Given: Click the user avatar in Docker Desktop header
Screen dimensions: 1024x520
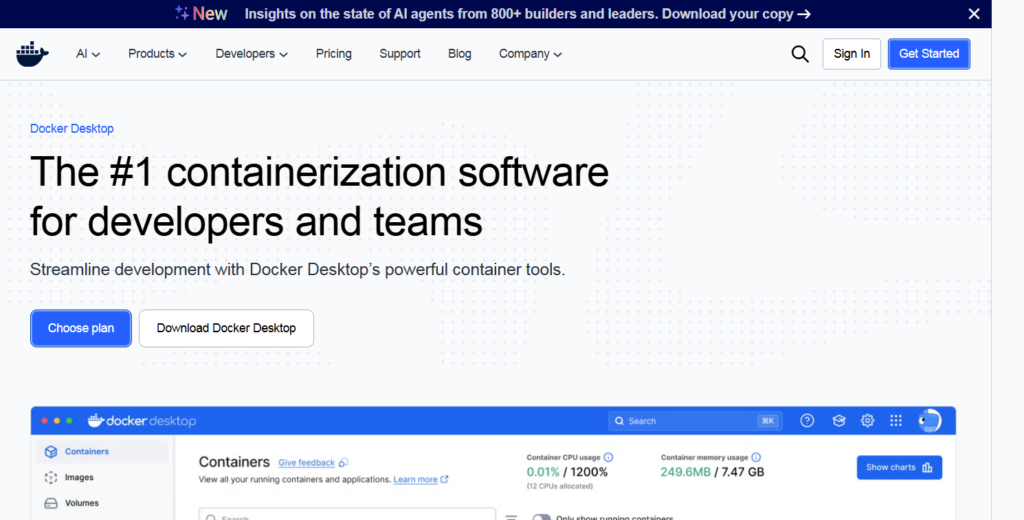Looking at the screenshot, I should click(929, 421).
